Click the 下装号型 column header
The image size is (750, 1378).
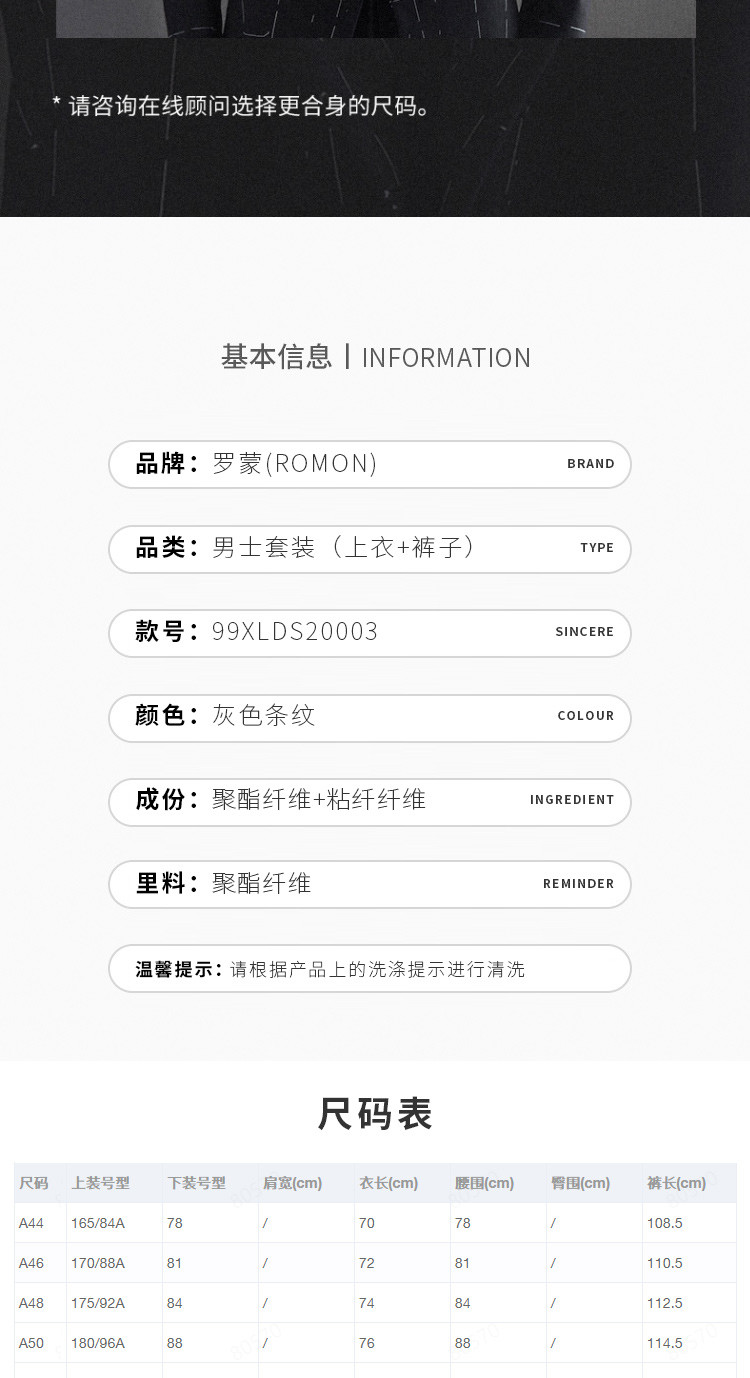196,1183
